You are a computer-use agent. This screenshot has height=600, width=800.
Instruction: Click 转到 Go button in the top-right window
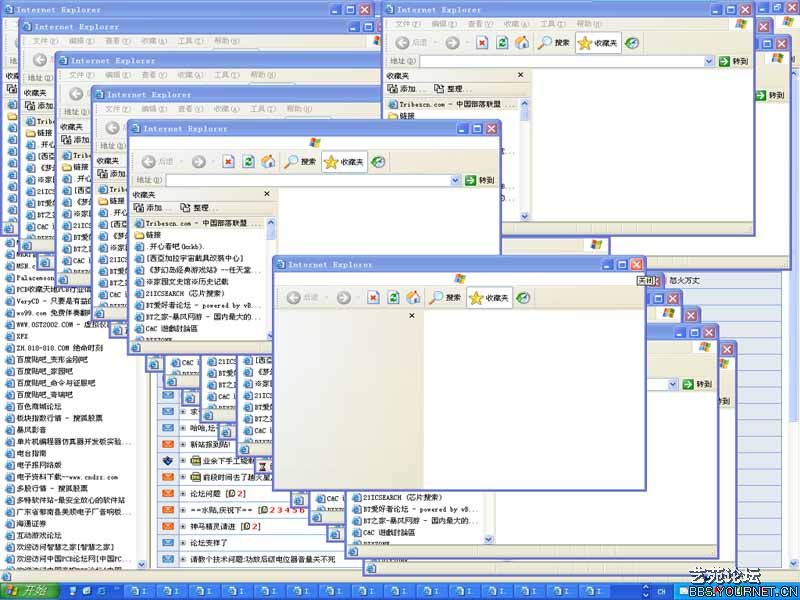(733, 61)
